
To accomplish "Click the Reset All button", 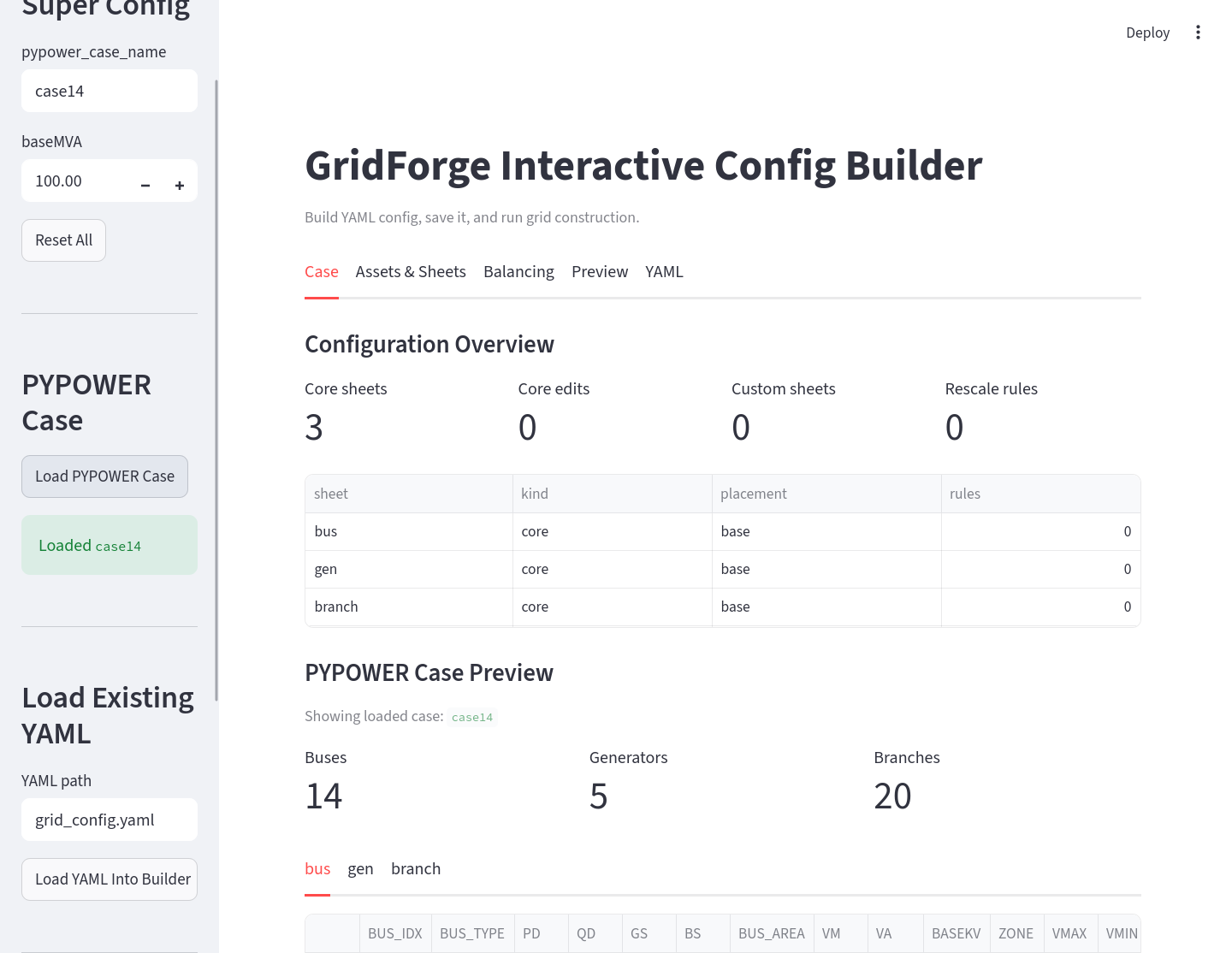I will point(63,240).
